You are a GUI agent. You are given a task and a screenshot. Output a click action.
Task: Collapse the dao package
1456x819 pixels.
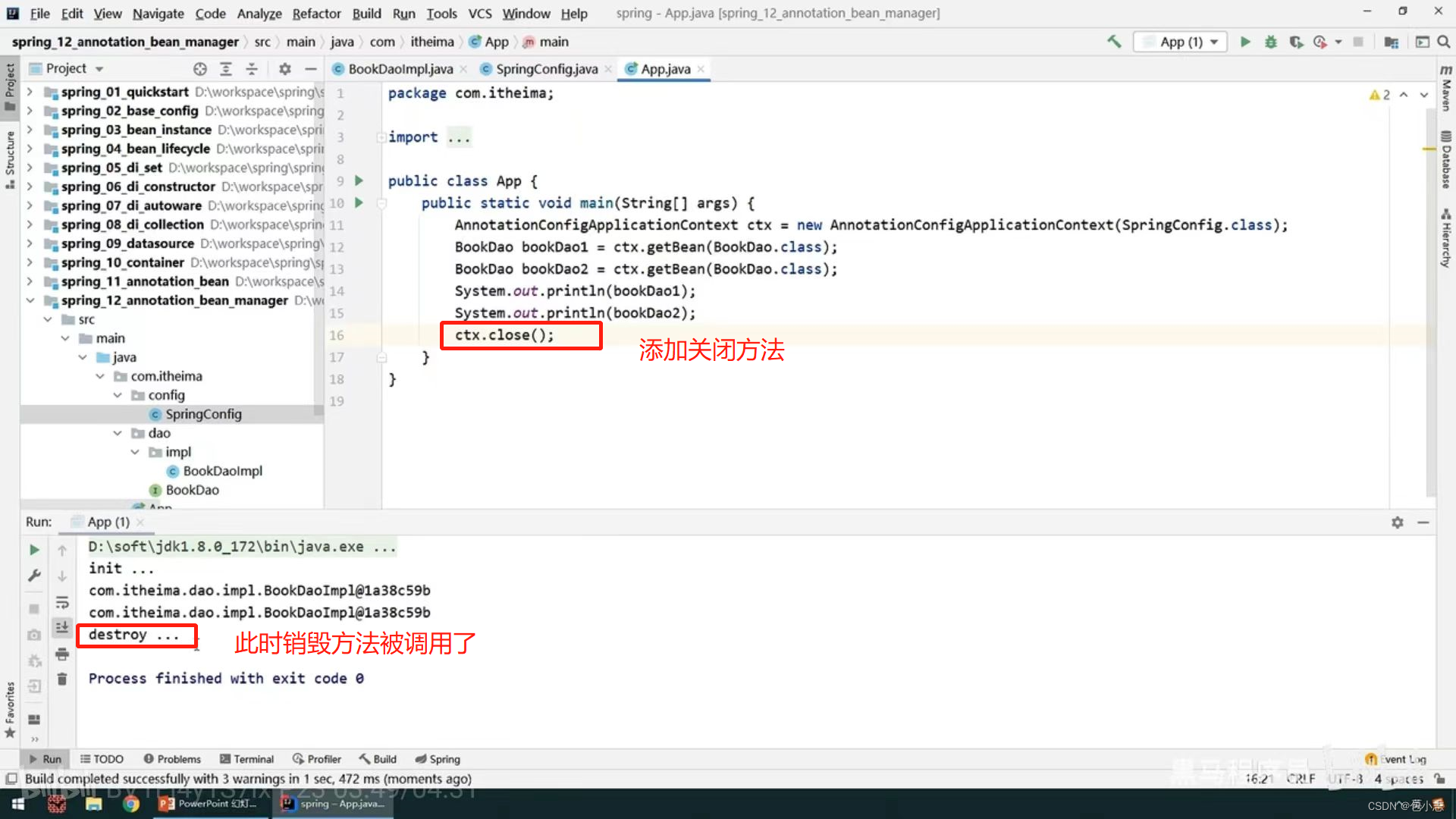point(117,433)
